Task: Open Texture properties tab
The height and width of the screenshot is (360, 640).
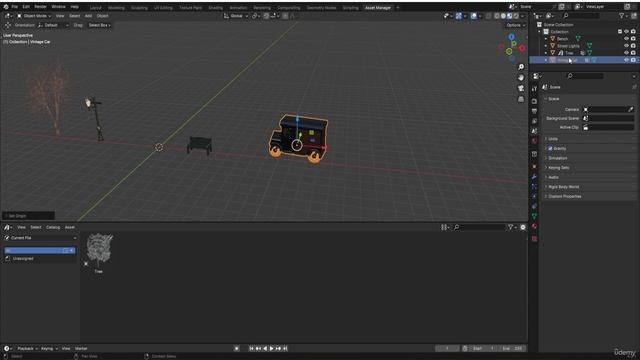Action: point(534,239)
